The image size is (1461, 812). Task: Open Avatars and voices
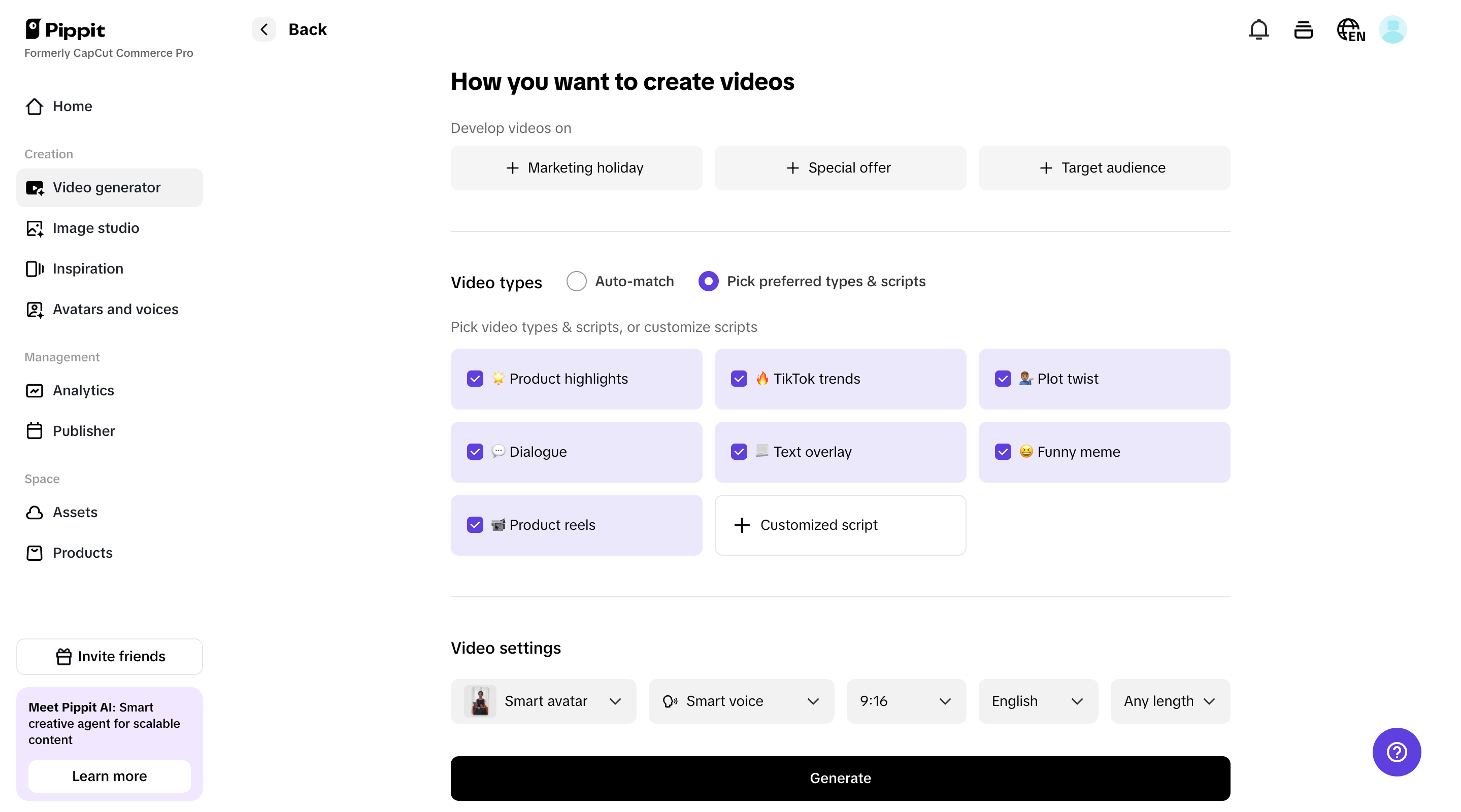[x=115, y=309]
